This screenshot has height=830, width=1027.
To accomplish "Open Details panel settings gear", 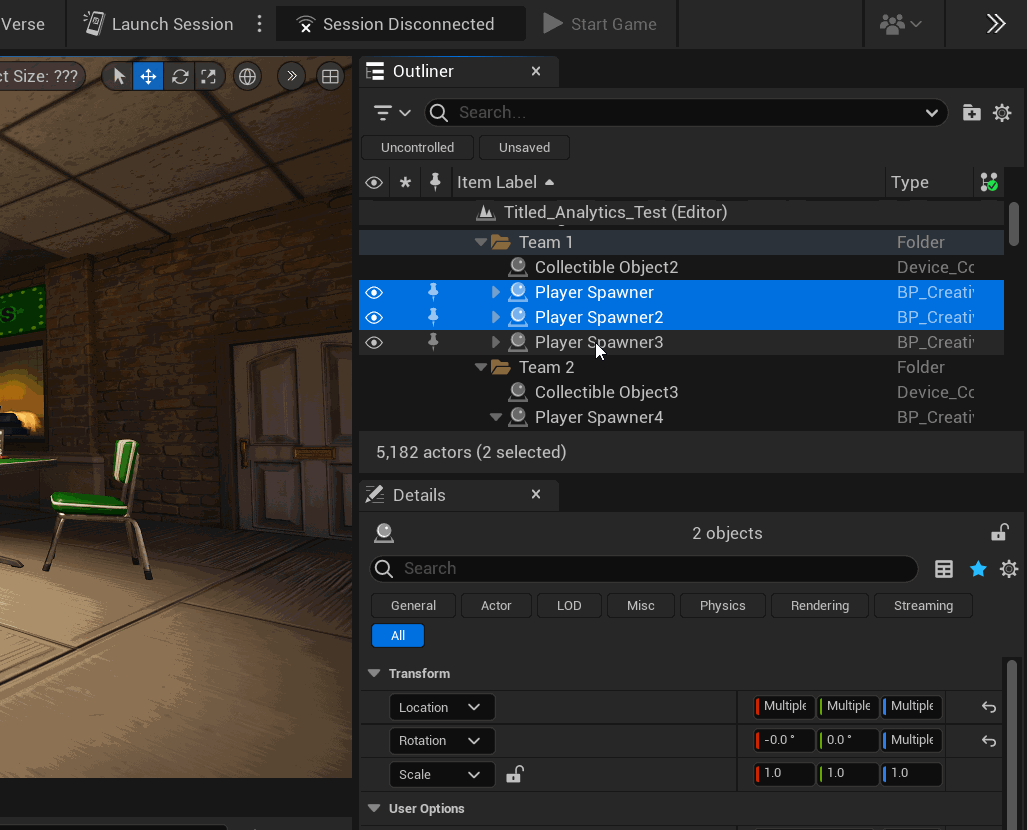I will [x=1009, y=569].
